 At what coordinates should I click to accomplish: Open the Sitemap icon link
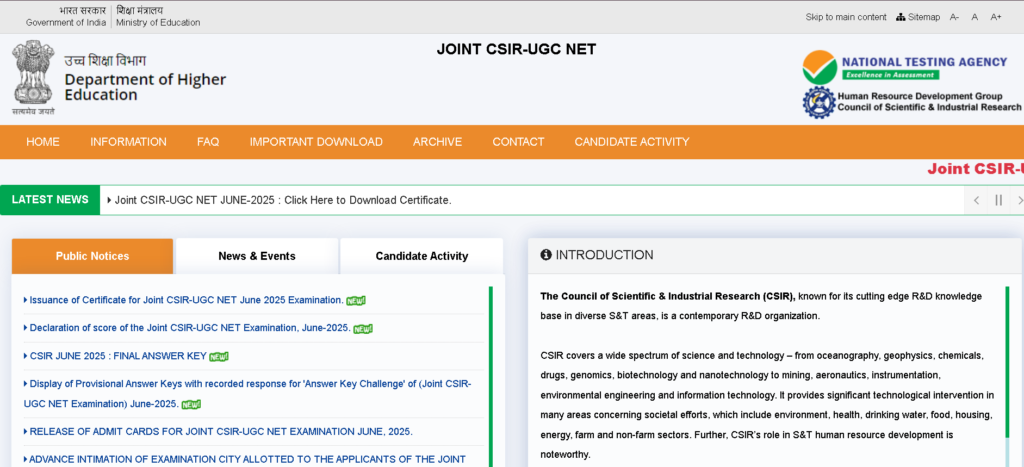918,17
